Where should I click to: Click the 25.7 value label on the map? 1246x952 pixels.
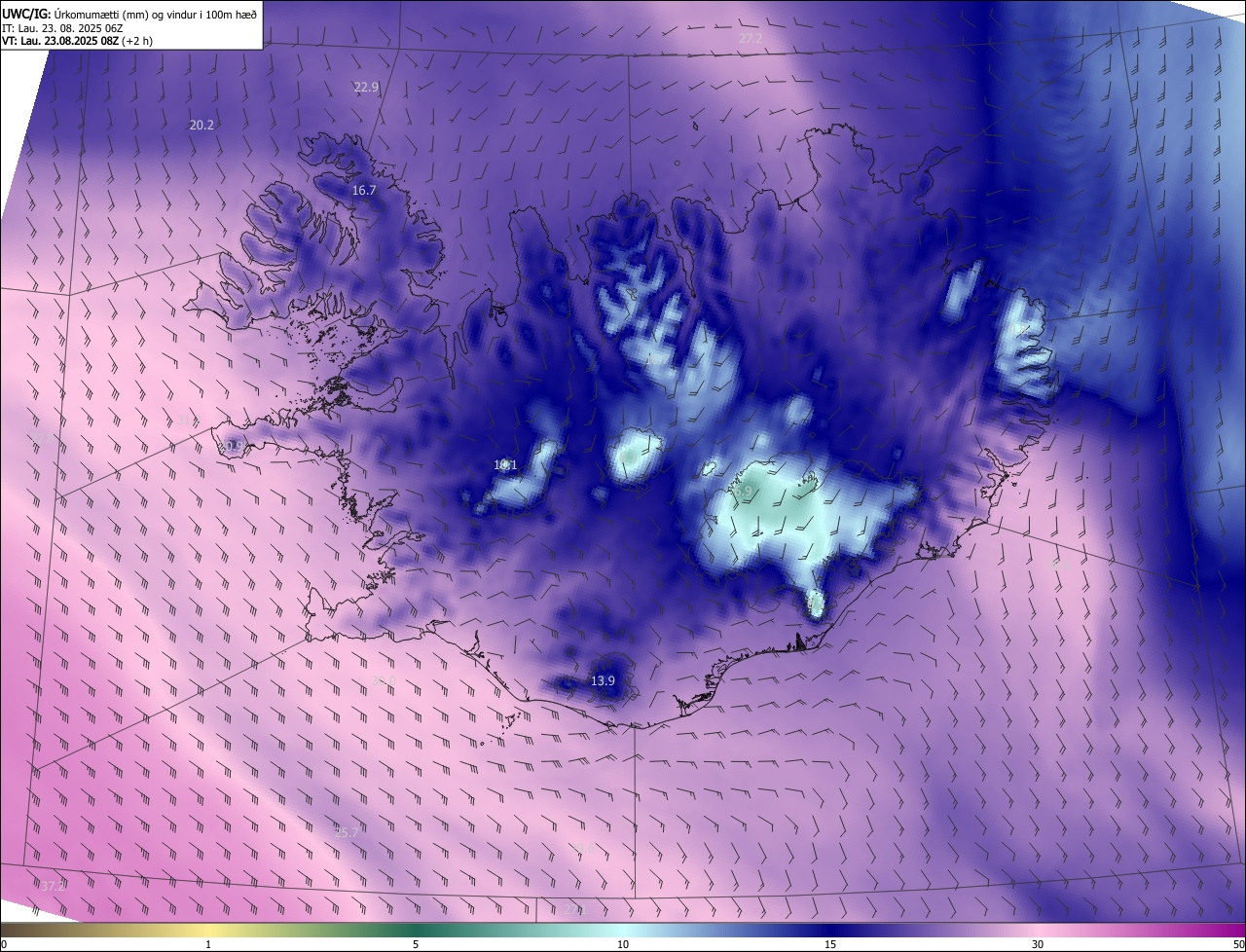[x=347, y=832]
